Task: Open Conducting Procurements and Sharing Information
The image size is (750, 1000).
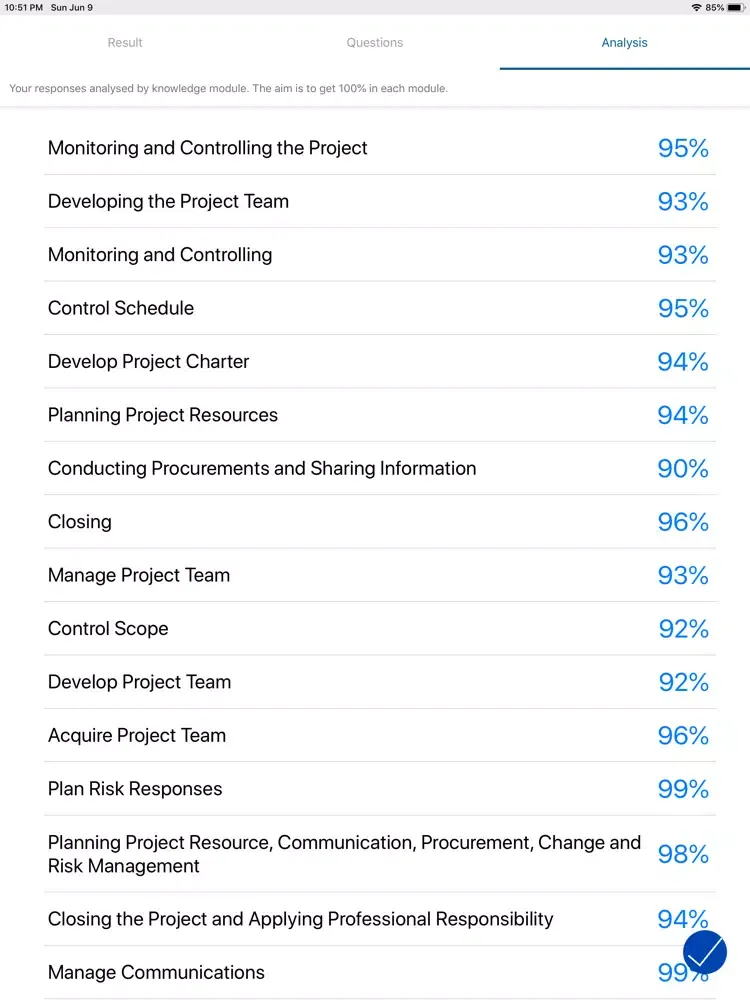Action: point(262,468)
